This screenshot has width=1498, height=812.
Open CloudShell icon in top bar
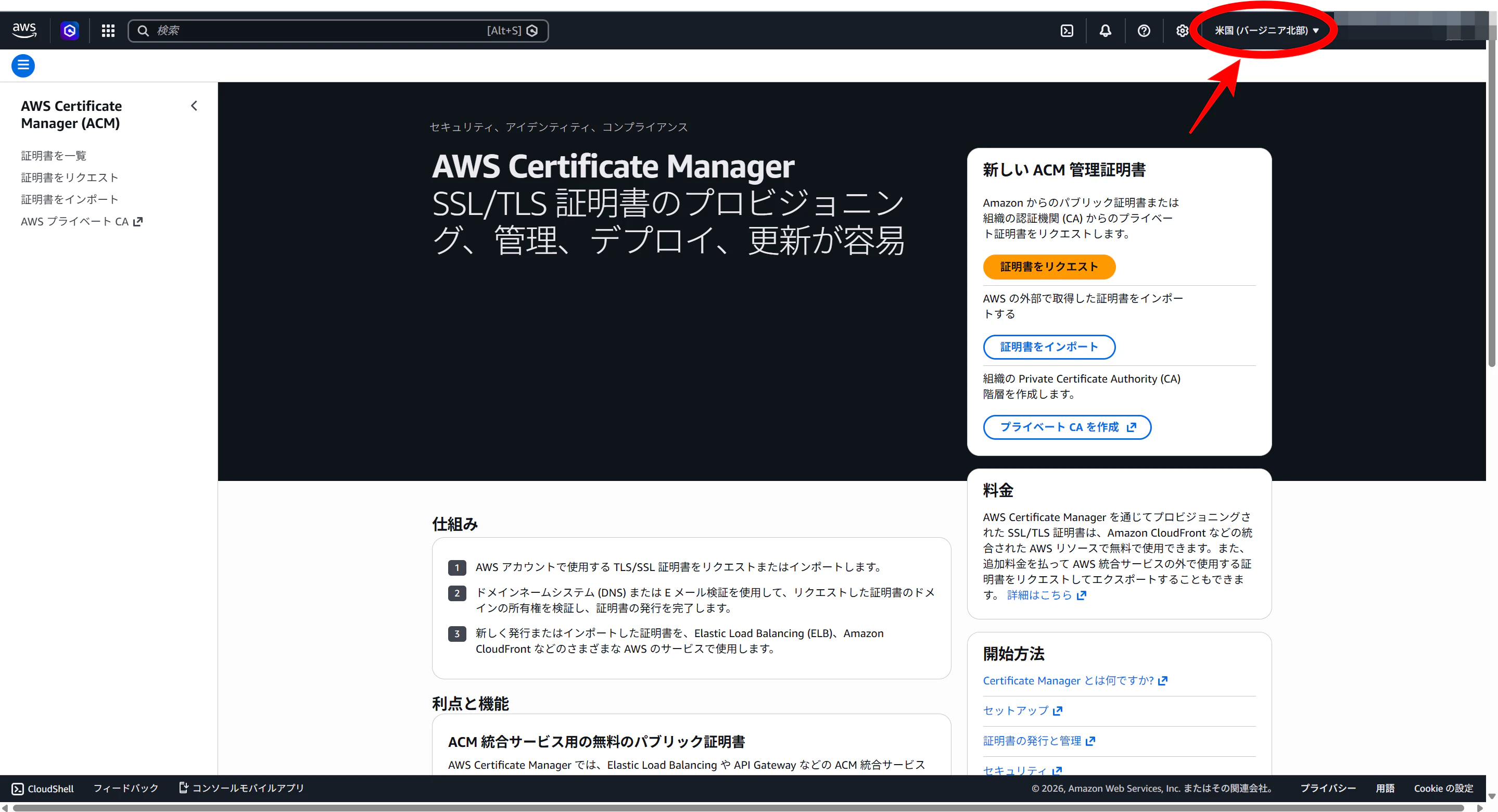pos(1067,30)
